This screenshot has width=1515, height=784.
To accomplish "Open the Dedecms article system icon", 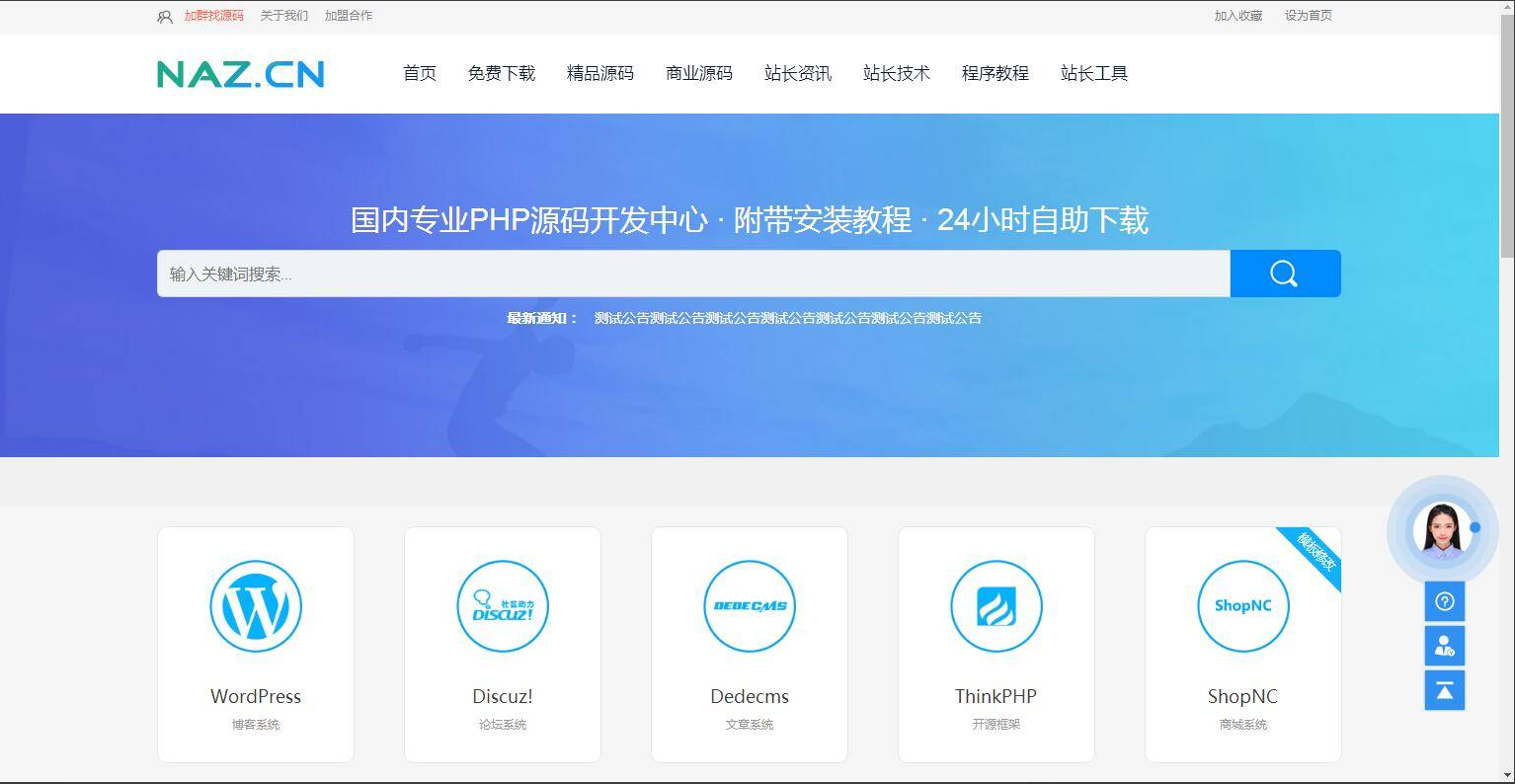I will 750,606.
